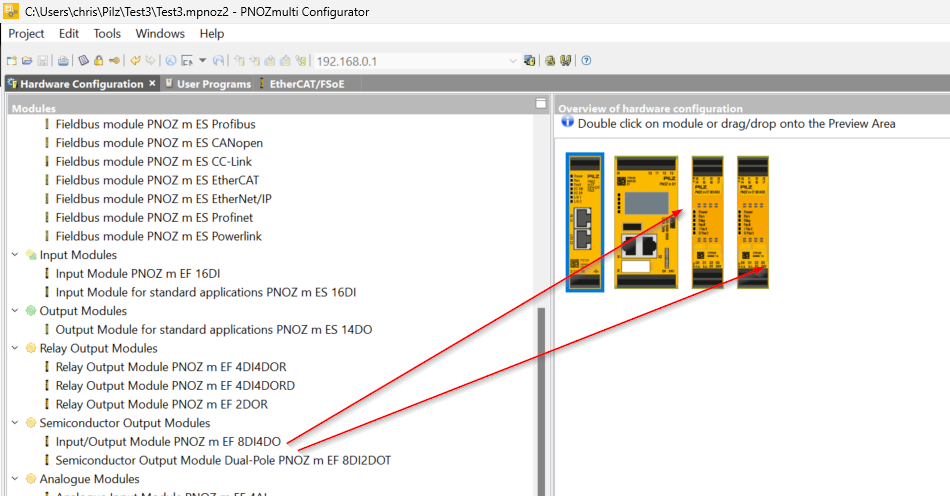Select Fieldbus module PNOZ m ES Powerlink

[158, 236]
